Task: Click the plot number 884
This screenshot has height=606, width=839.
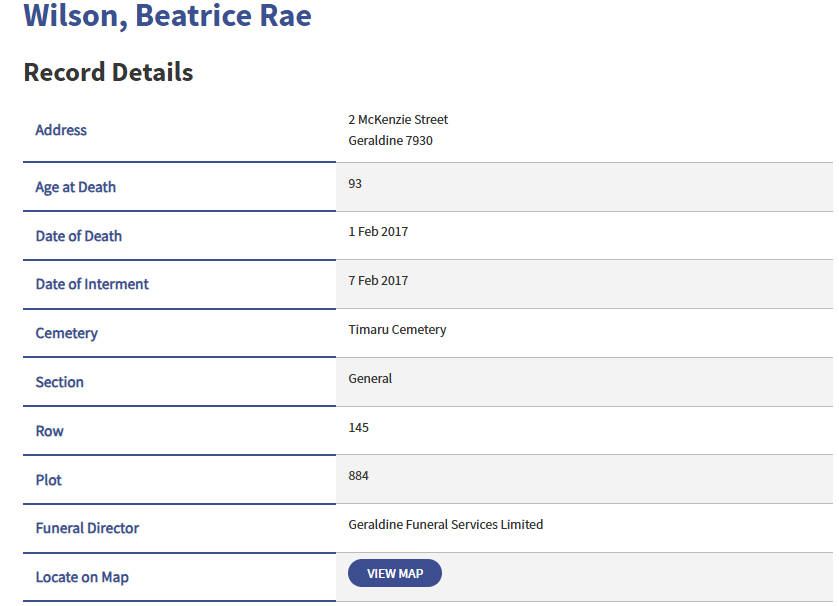Action: tap(358, 476)
